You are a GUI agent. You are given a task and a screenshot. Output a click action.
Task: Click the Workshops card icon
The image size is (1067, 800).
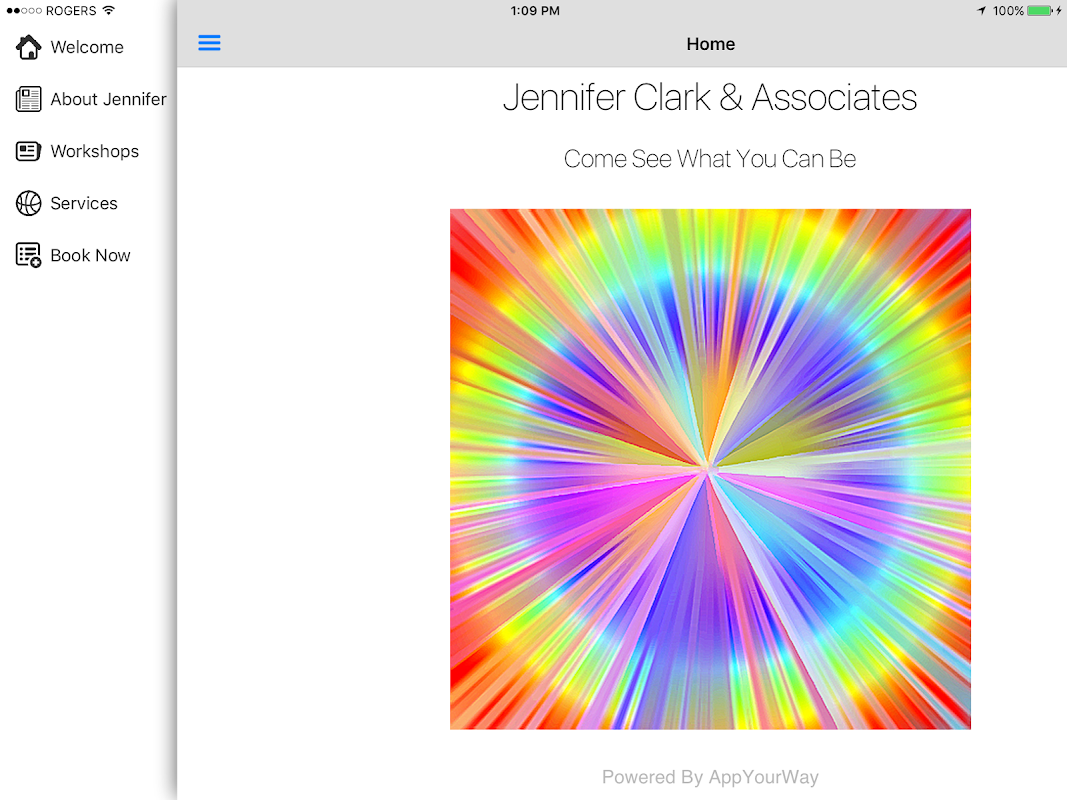(x=29, y=151)
